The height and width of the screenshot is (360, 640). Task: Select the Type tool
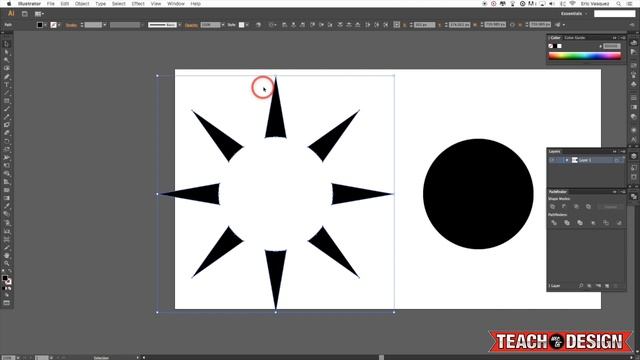(x=7, y=84)
